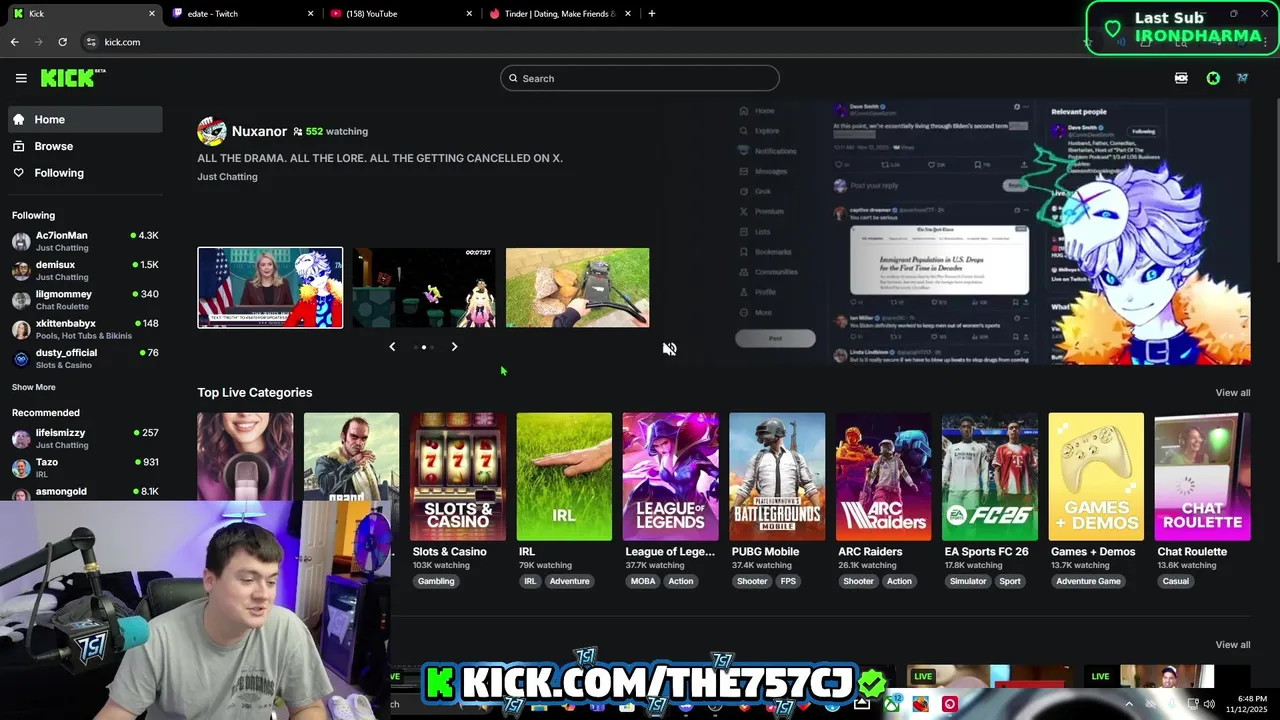Select the pixel game carousel thumbnail

[x=424, y=288]
